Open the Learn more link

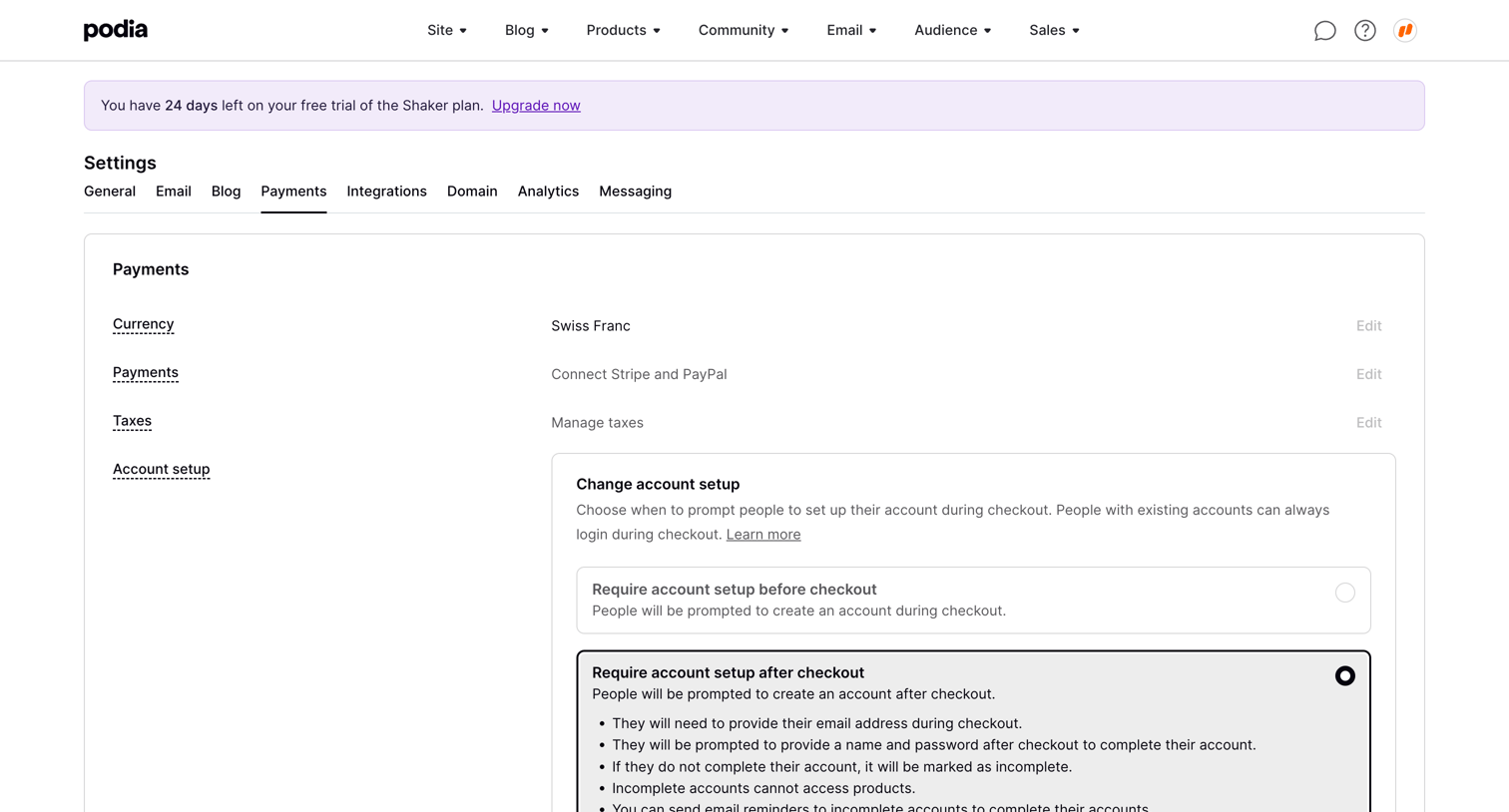pos(763,535)
